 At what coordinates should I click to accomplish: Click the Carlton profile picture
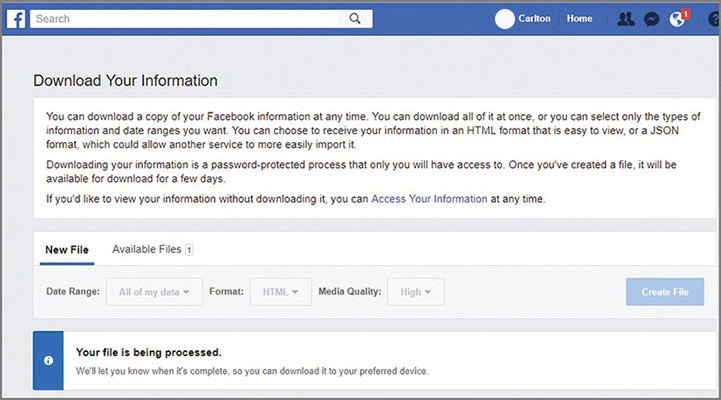505,18
